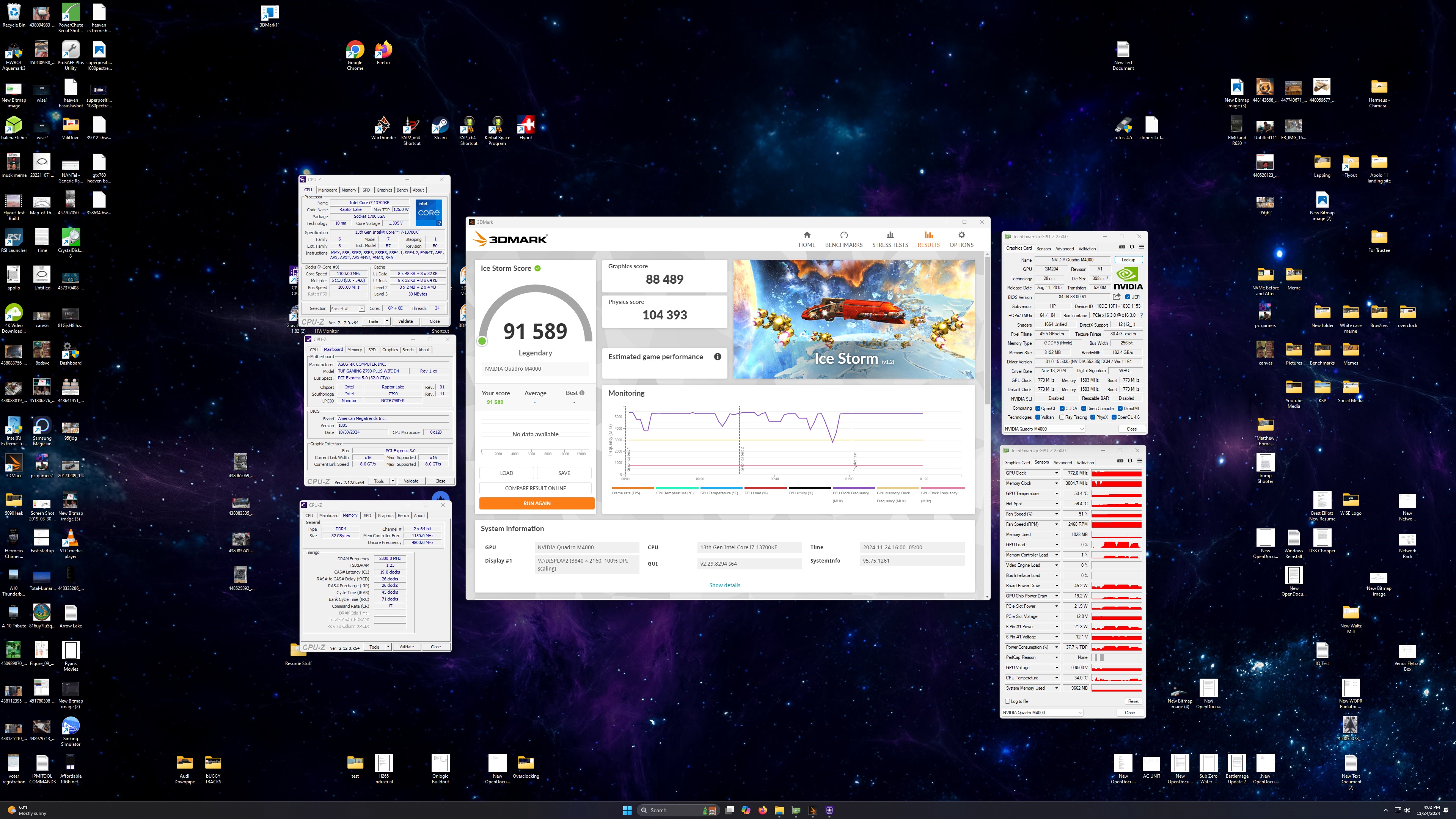Image resolution: width=1456 pixels, height=819 pixels.
Task: Expand GPU Temperature sensor dropdown
Action: (x=1056, y=494)
